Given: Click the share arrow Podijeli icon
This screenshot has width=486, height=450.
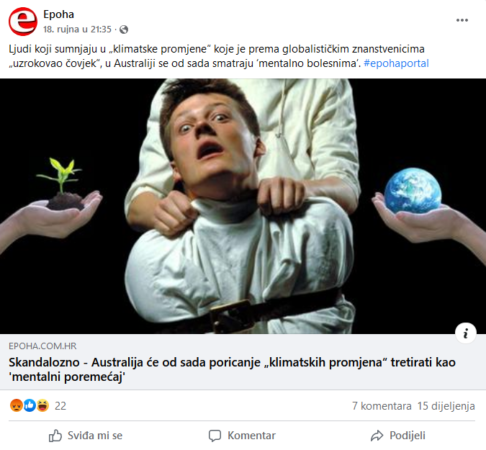Looking at the screenshot, I should point(377,436).
